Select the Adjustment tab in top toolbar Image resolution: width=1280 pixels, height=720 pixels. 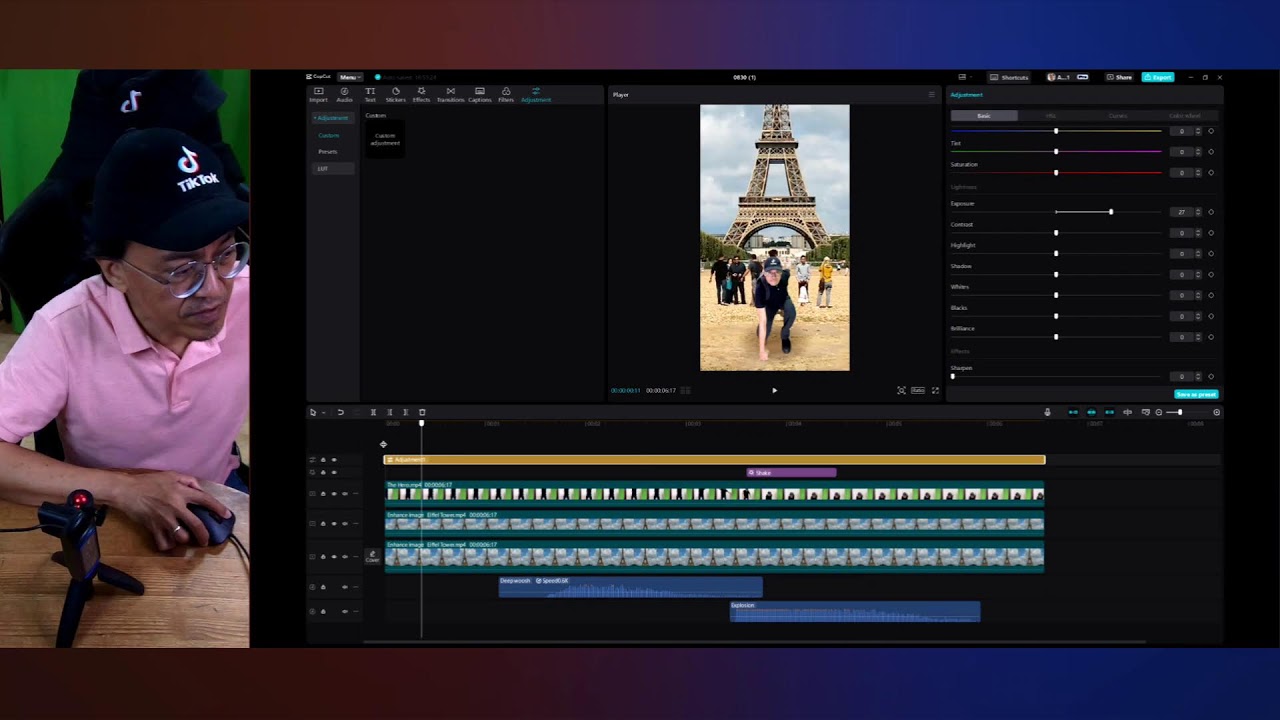point(536,95)
